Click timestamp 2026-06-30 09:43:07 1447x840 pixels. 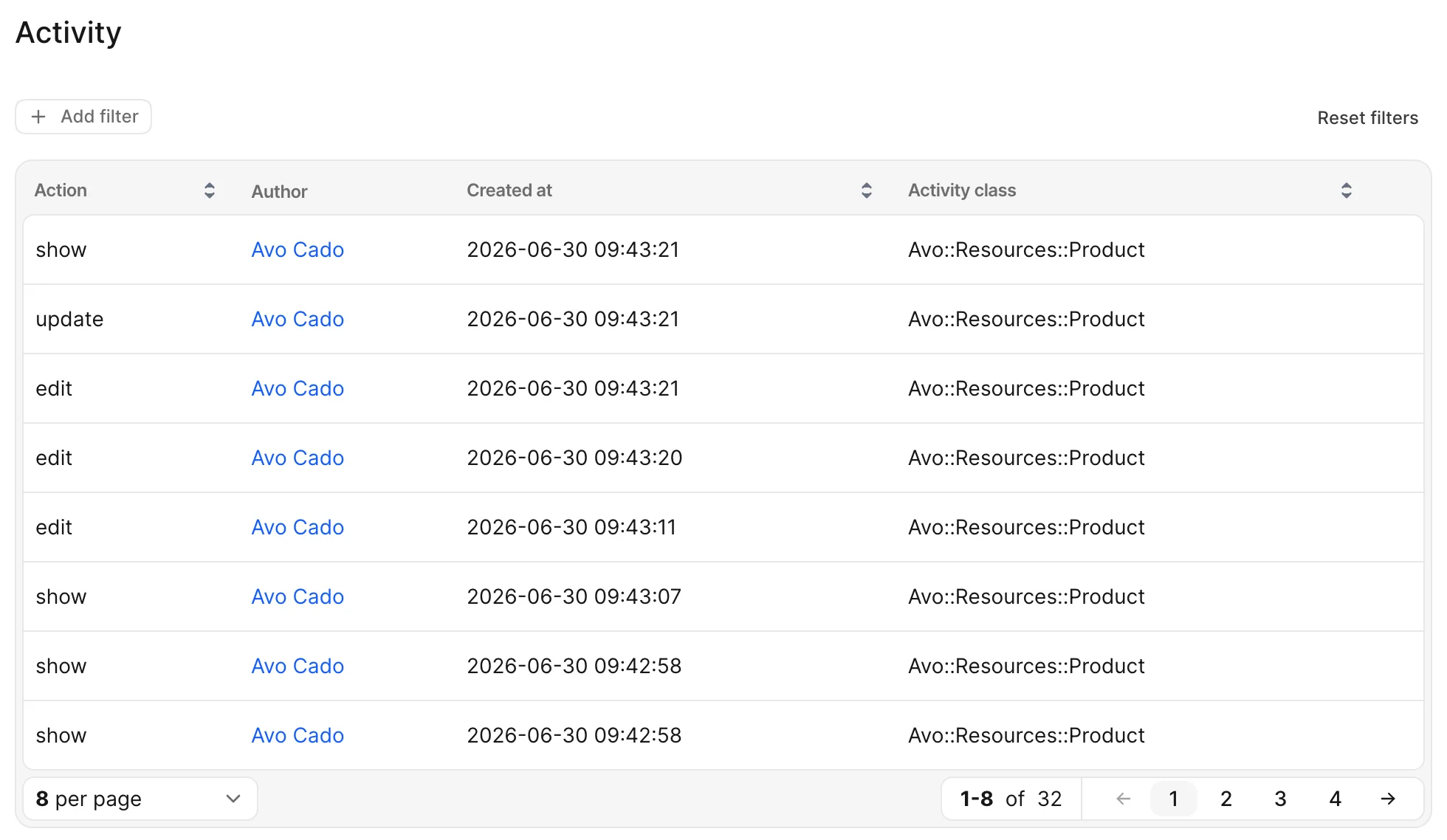pos(574,596)
